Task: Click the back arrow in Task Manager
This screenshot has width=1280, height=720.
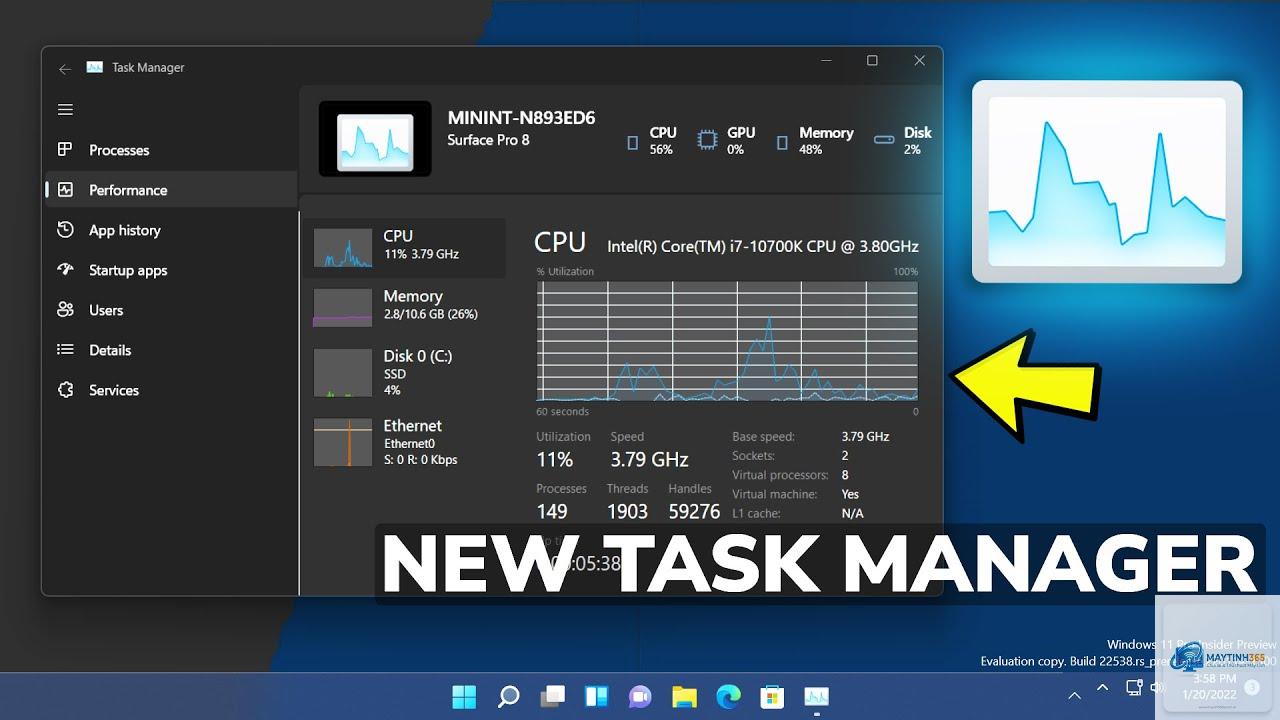Action: coord(65,69)
